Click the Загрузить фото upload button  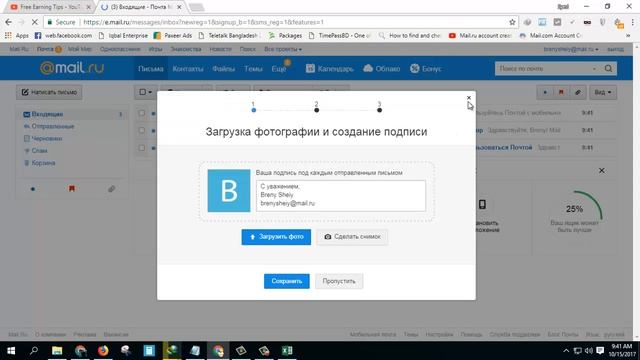pyautogui.click(x=276, y=237)
